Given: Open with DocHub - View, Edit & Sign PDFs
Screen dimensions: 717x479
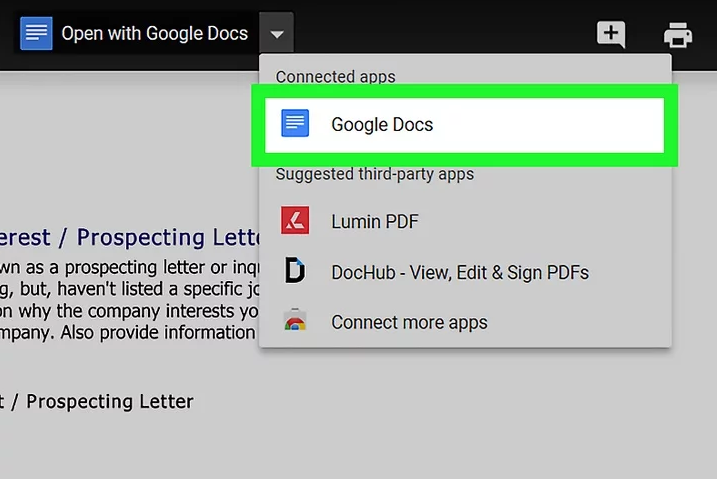Looking at the screenshot, I should 459,272.
